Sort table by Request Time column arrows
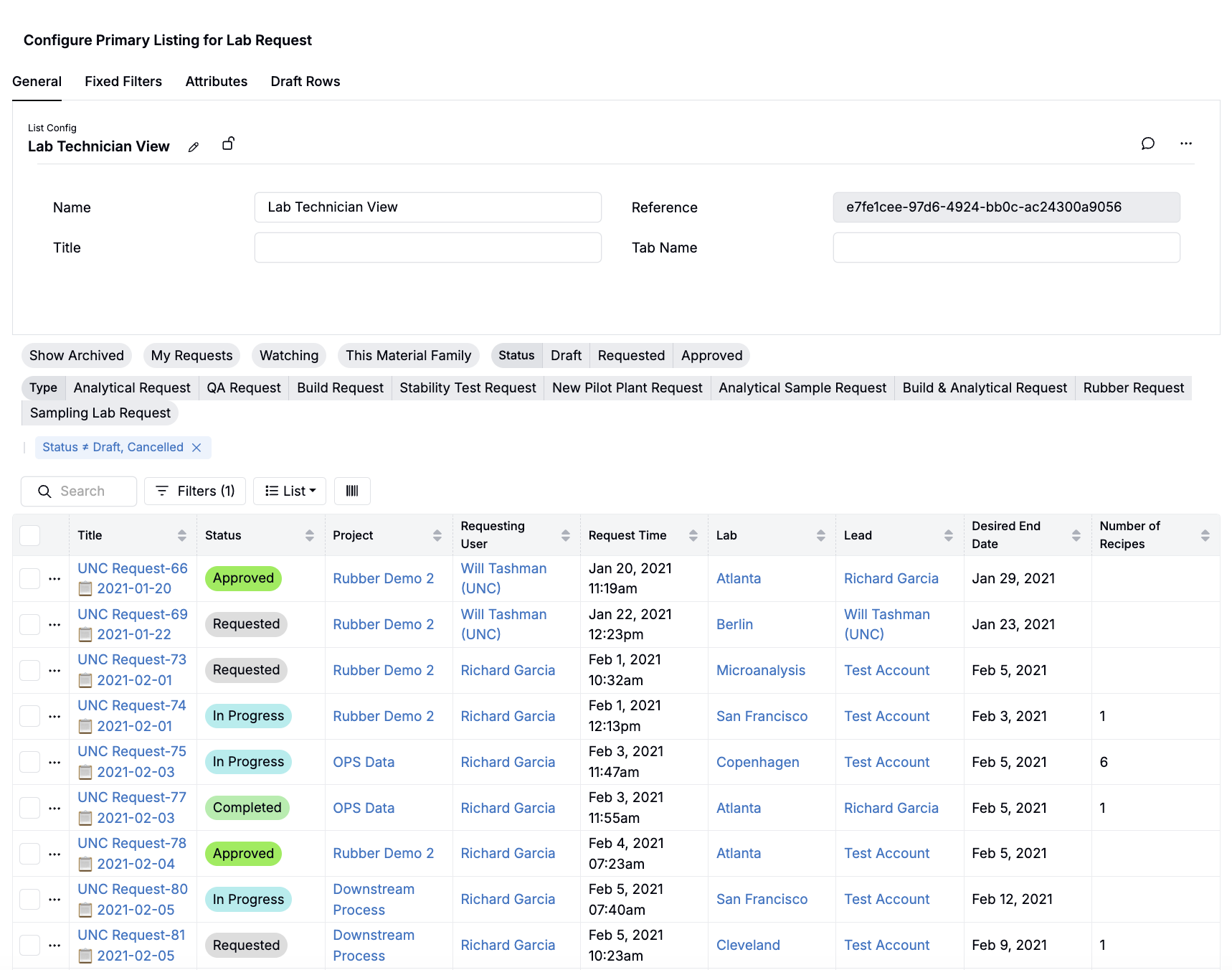Image resolution: width=1232 pixels, height=970 pixels. (693, 535)
